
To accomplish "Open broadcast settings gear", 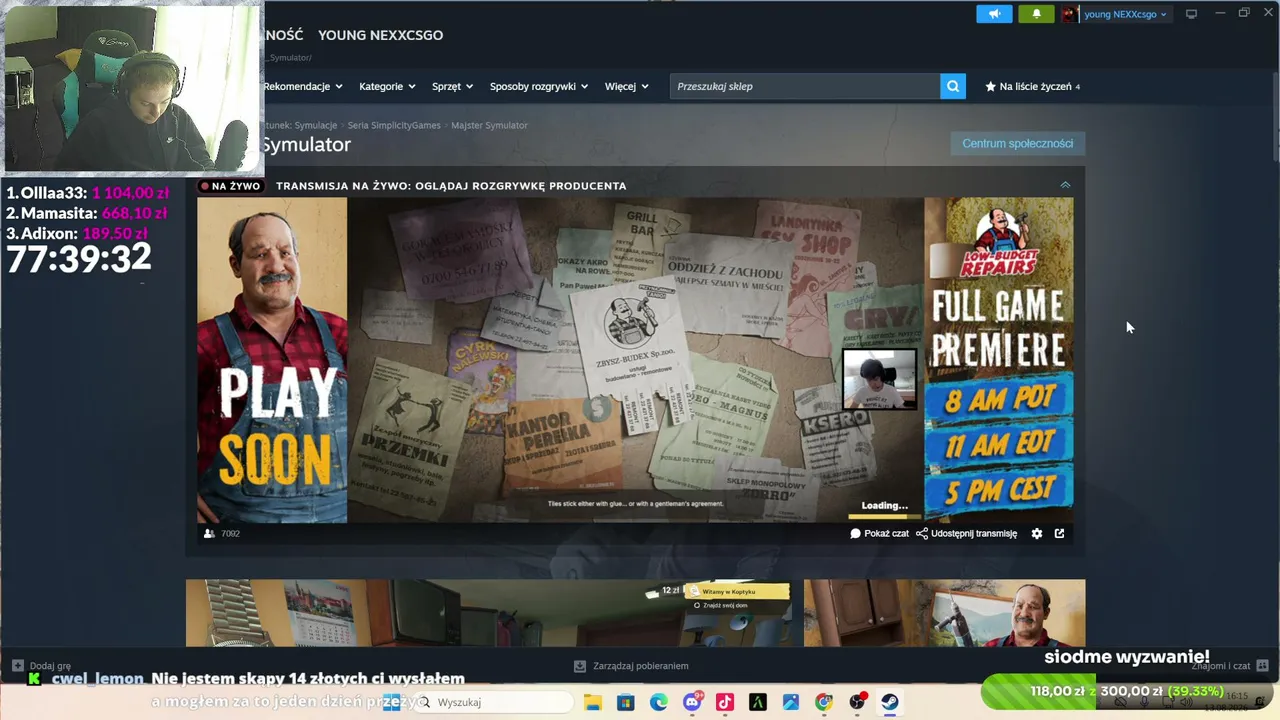I will pyautogui.click(x=1037, y=533).
